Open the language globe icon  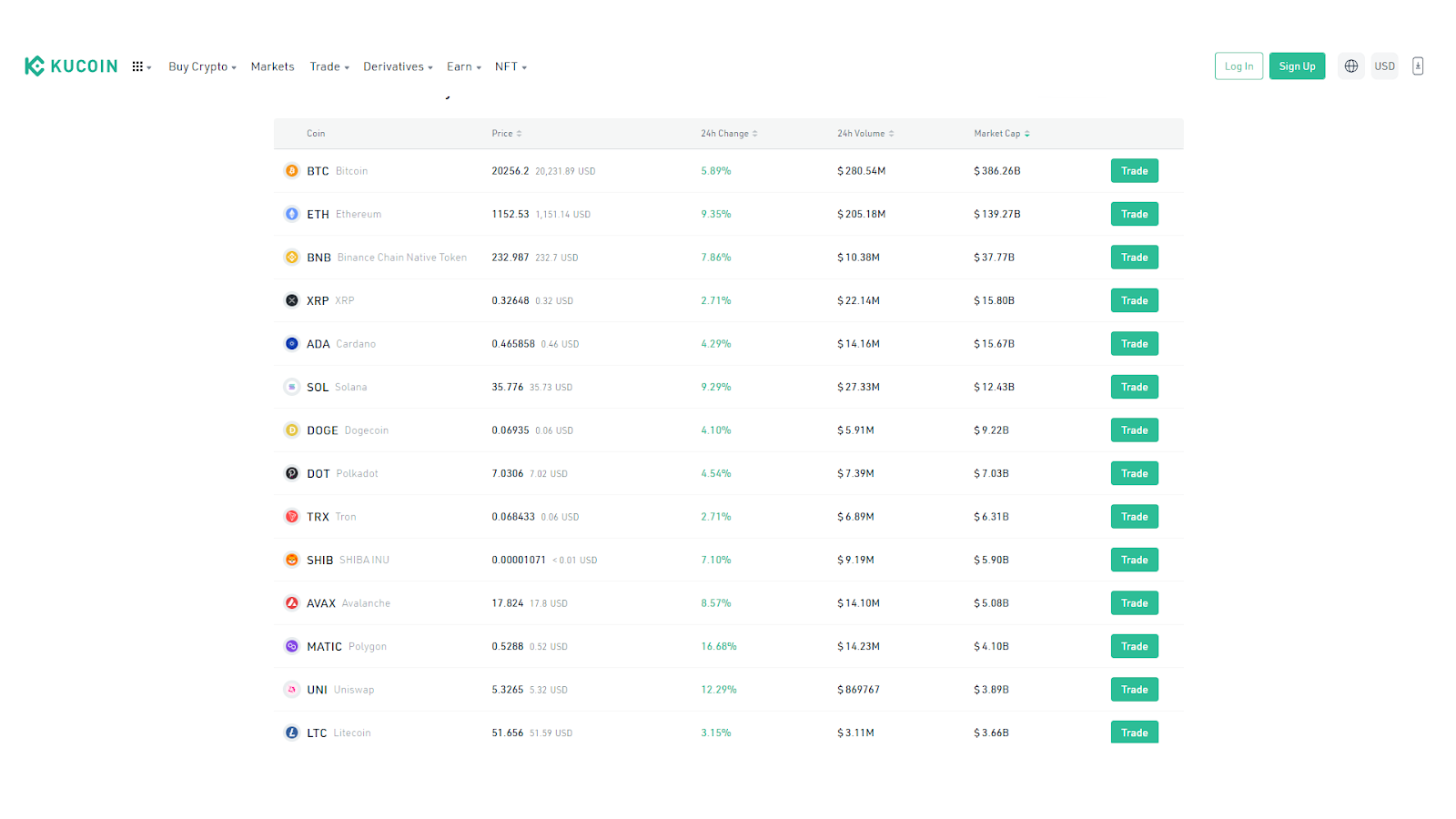(x=1351, y=66)
